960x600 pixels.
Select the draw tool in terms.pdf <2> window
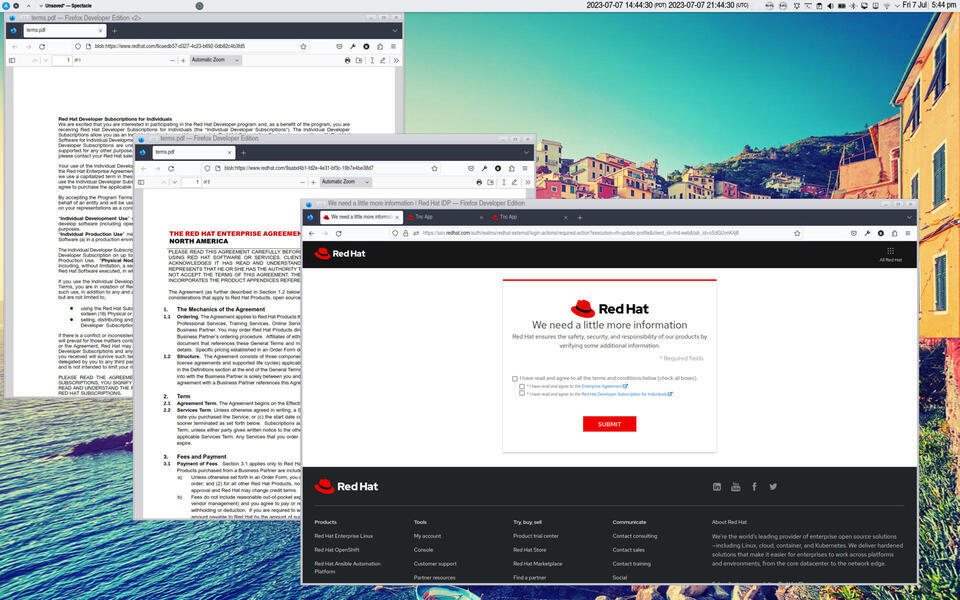coord(383,61)
